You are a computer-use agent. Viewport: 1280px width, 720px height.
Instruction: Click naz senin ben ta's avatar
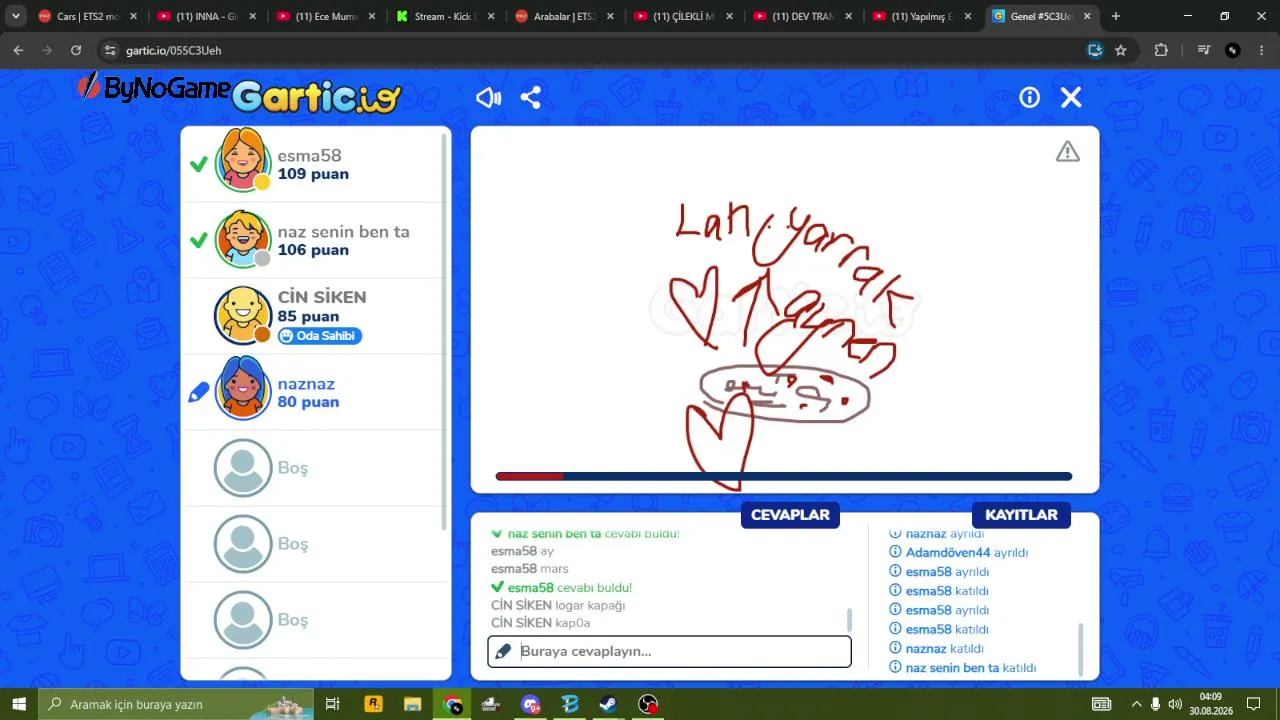tap(243, 239)
